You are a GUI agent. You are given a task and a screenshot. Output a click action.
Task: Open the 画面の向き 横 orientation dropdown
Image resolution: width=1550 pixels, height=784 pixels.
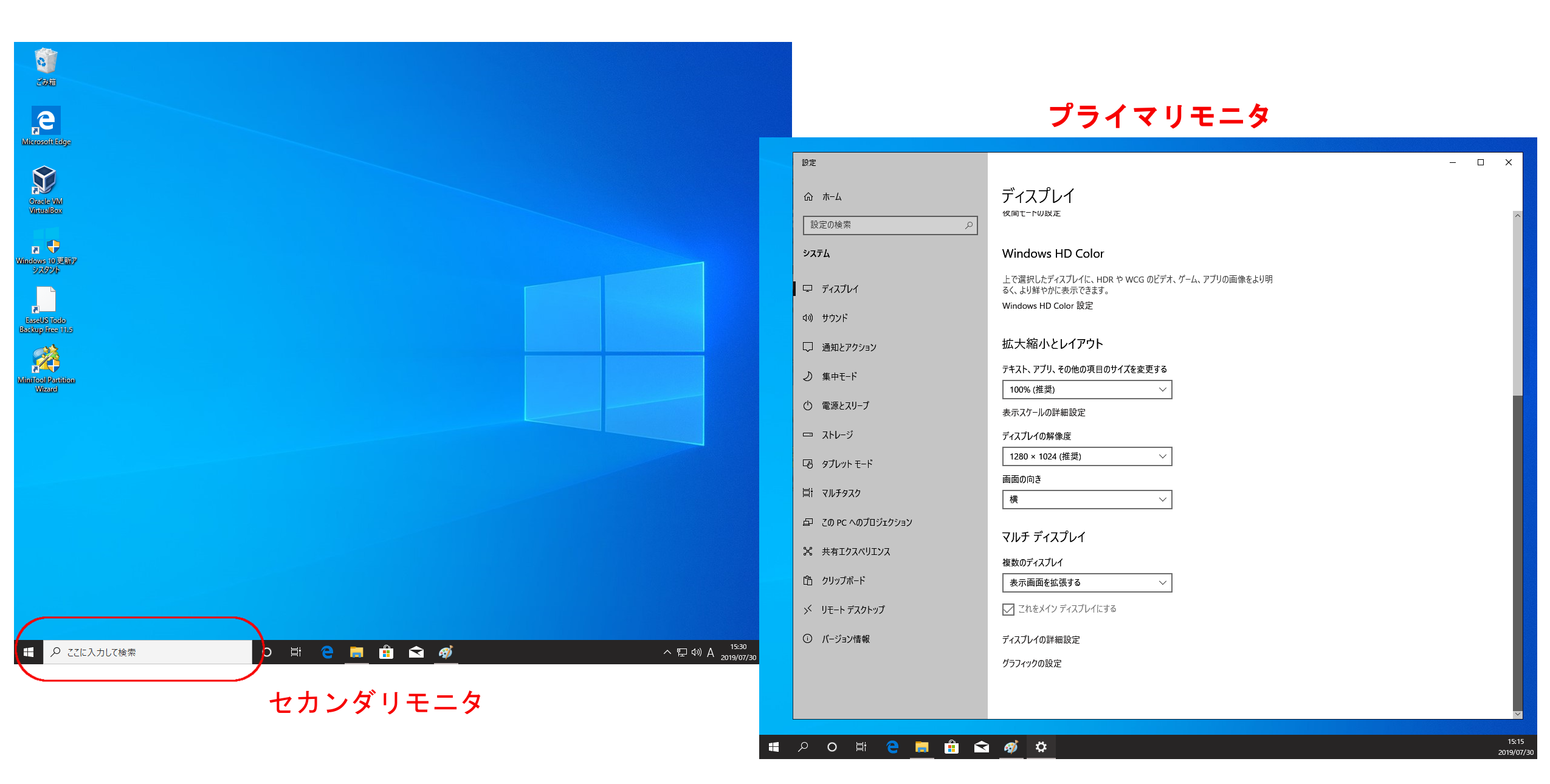[x=1086, y=500]
